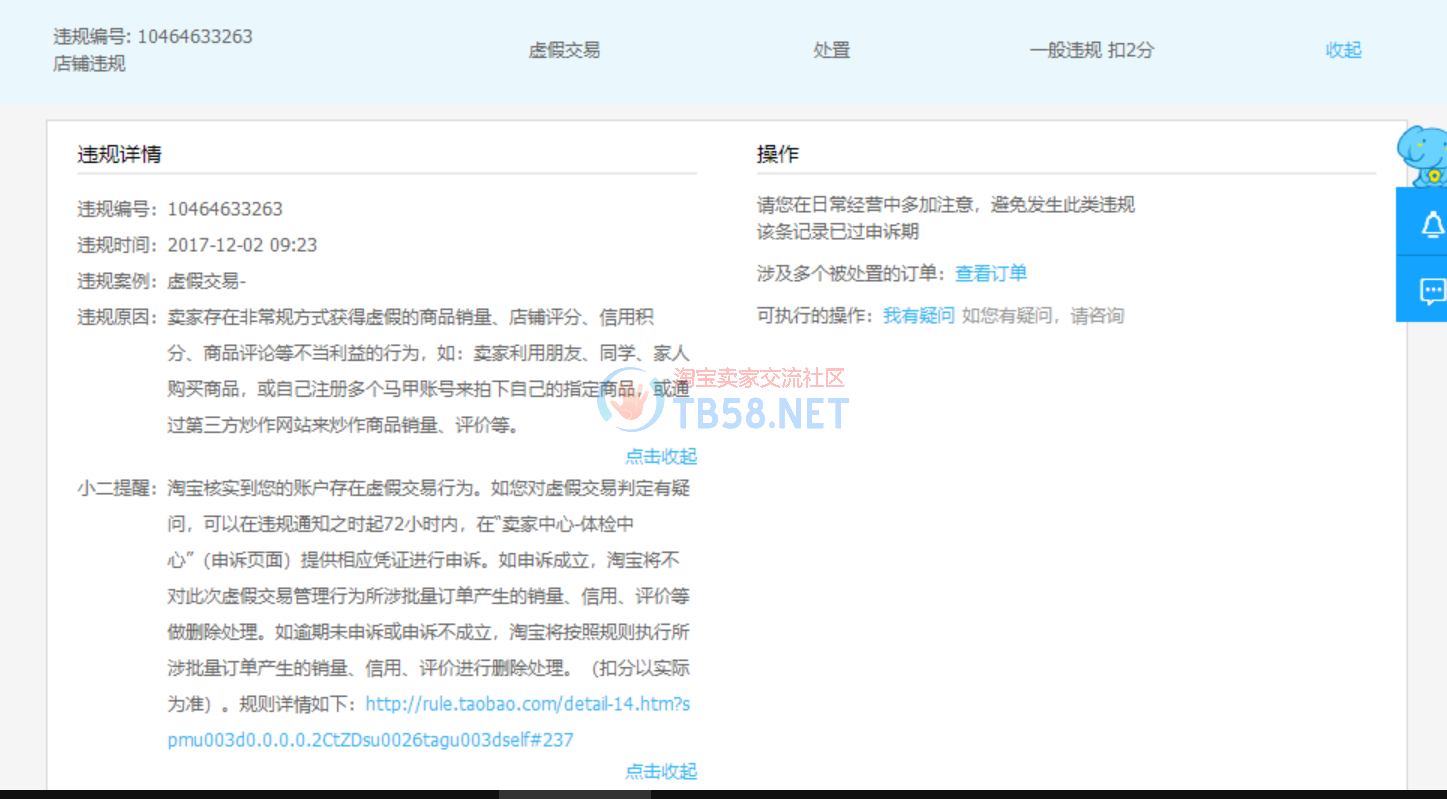Open the 查看订单 link
The image size is (1447, 799).
(991, 273)
